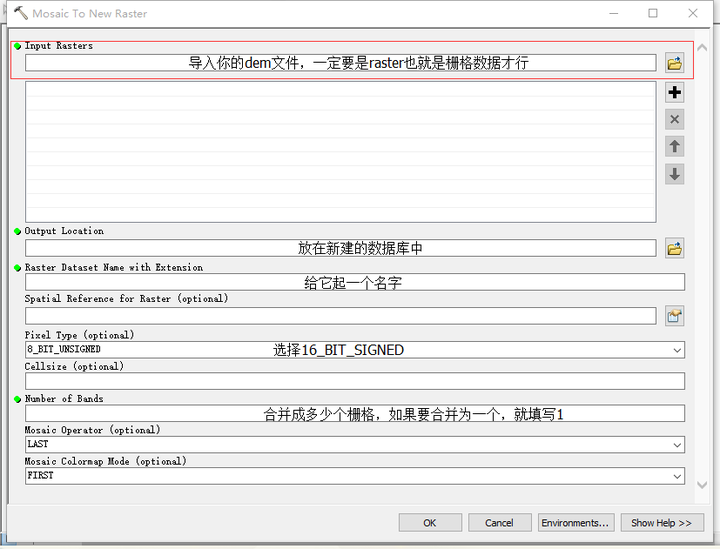Maximize the Mosaic To New Raster window
The image size is (720, 549).
click(x=653, y=13)
